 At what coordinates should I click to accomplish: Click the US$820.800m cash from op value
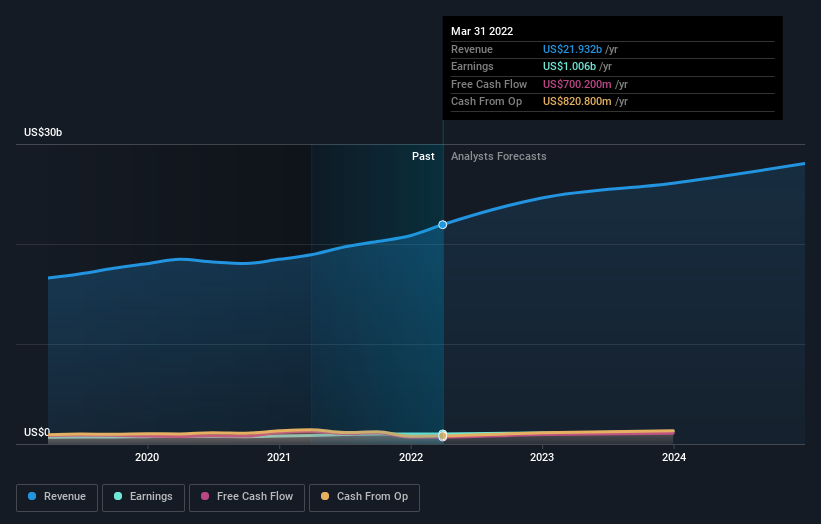tap(577, 102)
